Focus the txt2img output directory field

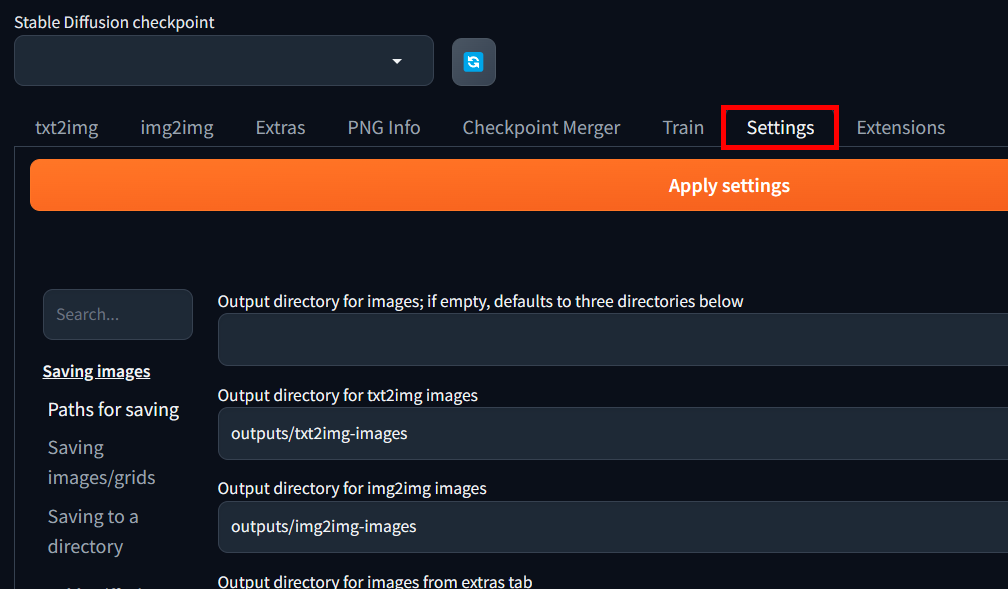pos(612,433)
